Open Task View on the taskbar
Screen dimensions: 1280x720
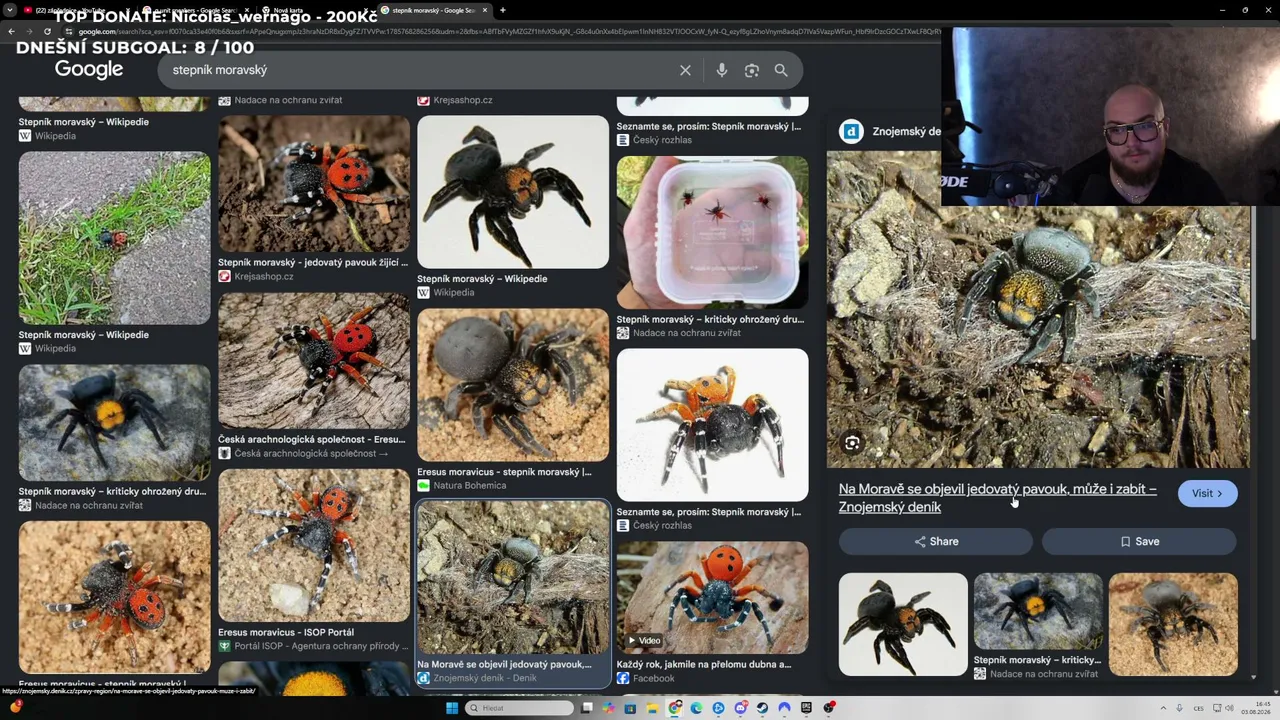(587, 708)
